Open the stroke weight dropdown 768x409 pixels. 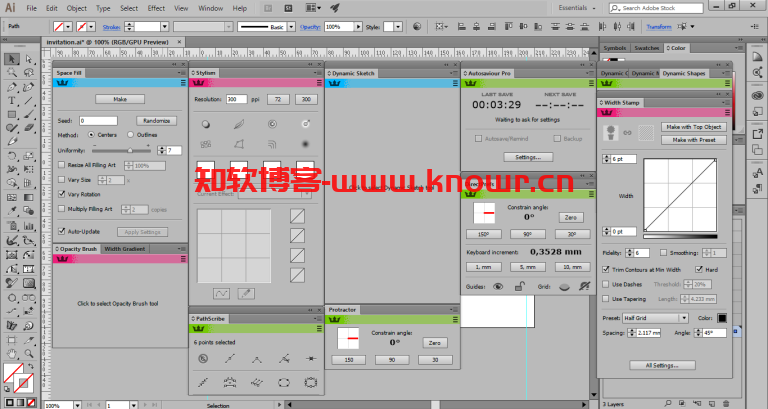click(165, 27)
